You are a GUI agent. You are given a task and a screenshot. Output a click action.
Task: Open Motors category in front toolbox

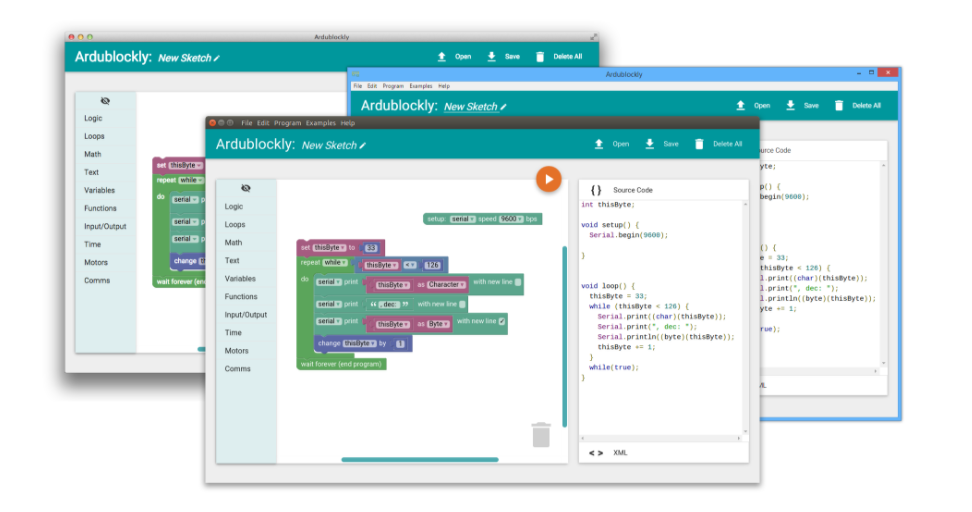point(236,350)
